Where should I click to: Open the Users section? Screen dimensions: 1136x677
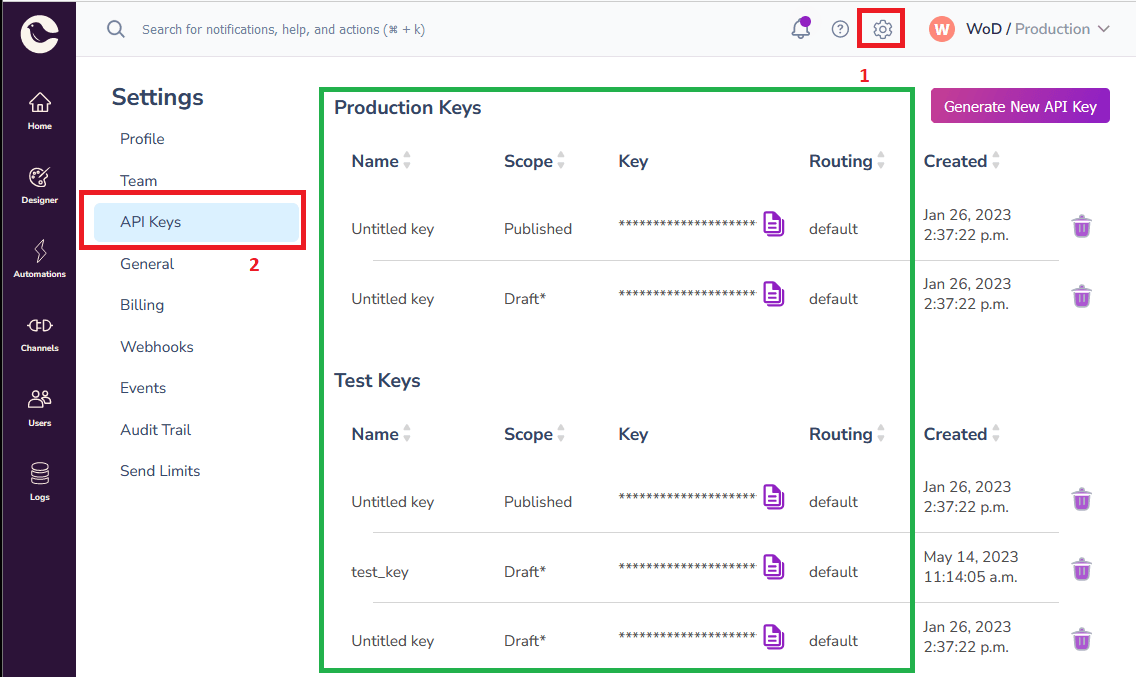39,405
